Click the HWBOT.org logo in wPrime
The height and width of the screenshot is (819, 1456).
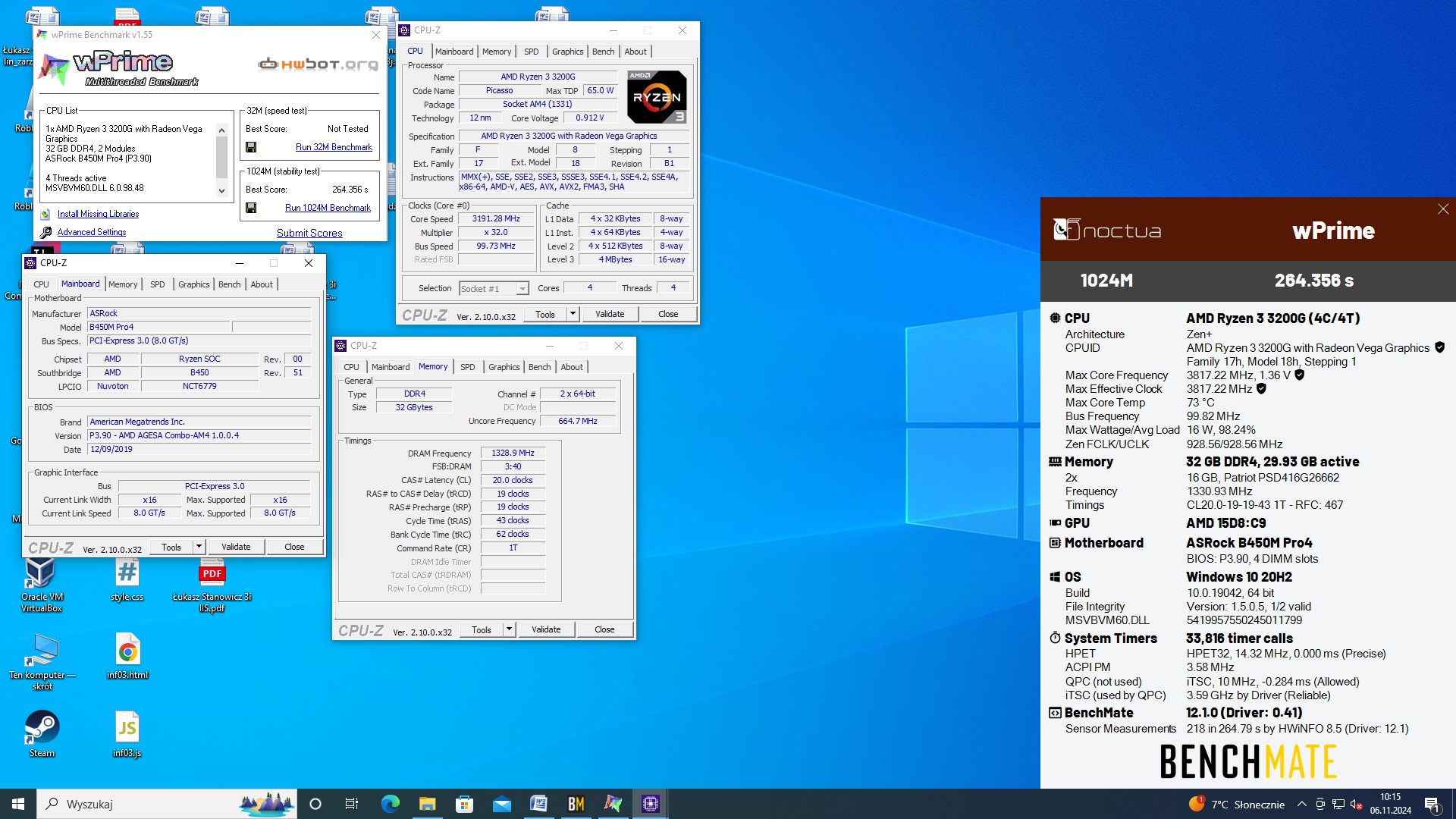[x=318, y=64]
